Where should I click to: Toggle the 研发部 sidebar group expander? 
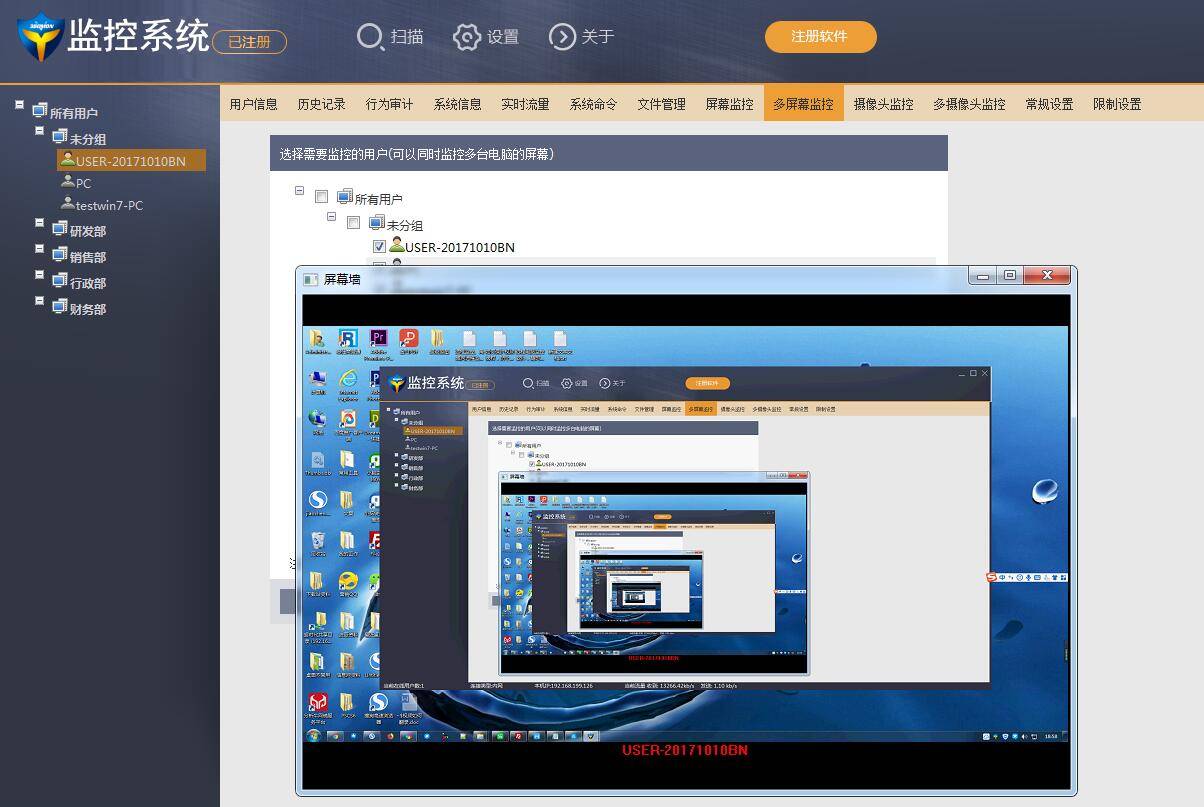click(40, 223)
